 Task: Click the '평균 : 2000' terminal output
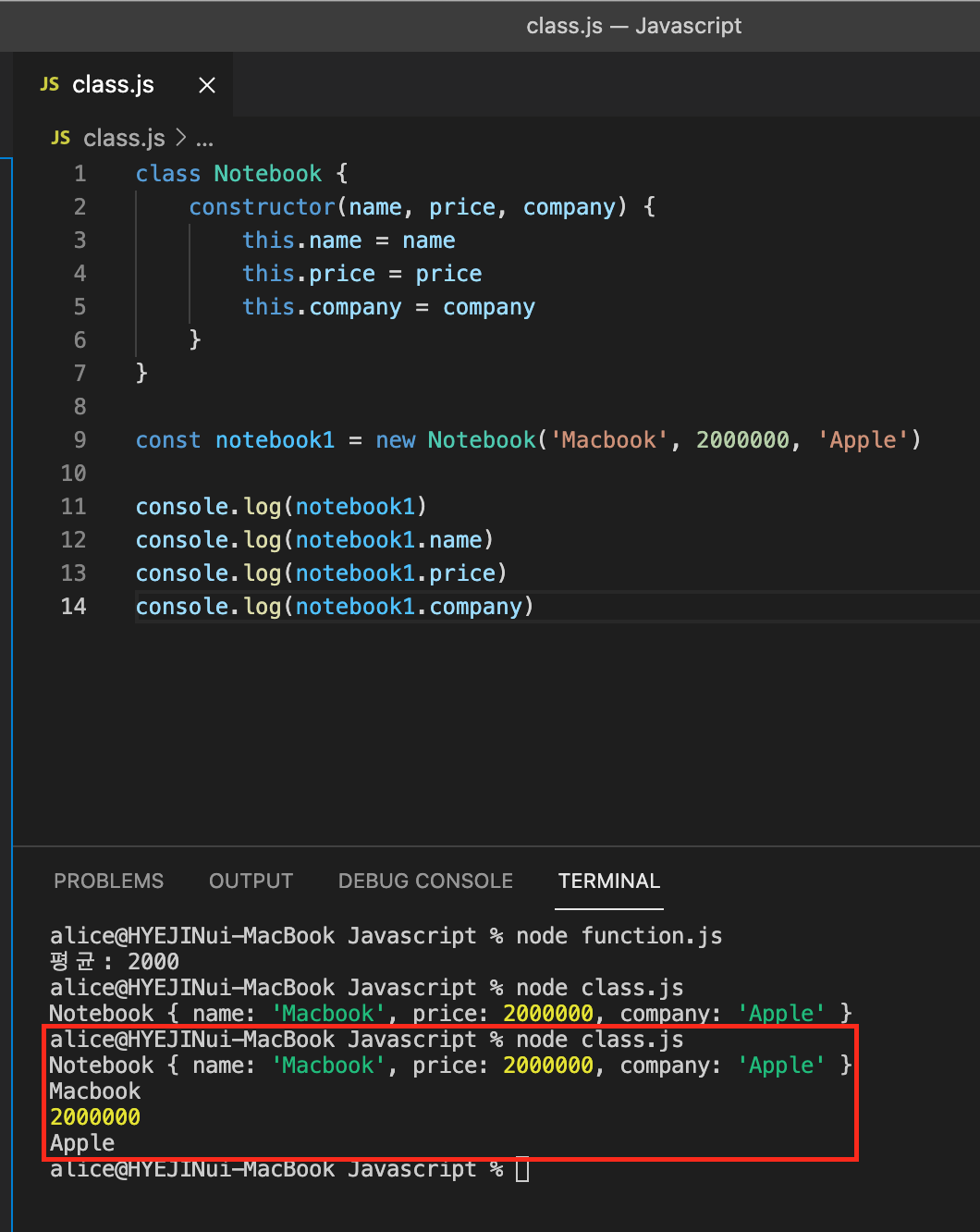114,962
